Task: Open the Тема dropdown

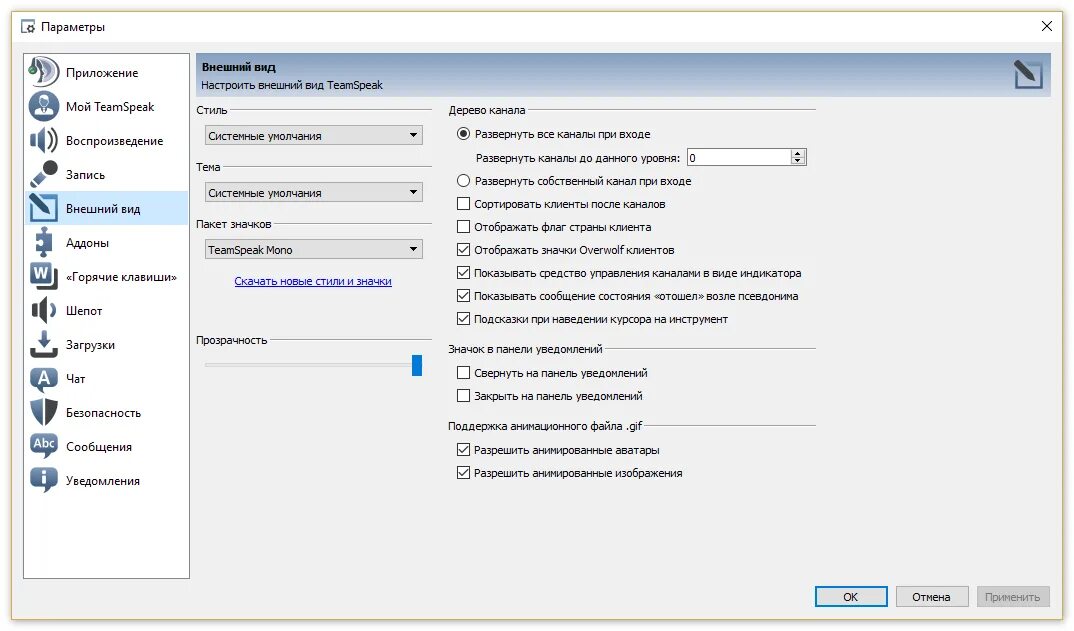Action: pyautogui.click(x=314, y=193)
